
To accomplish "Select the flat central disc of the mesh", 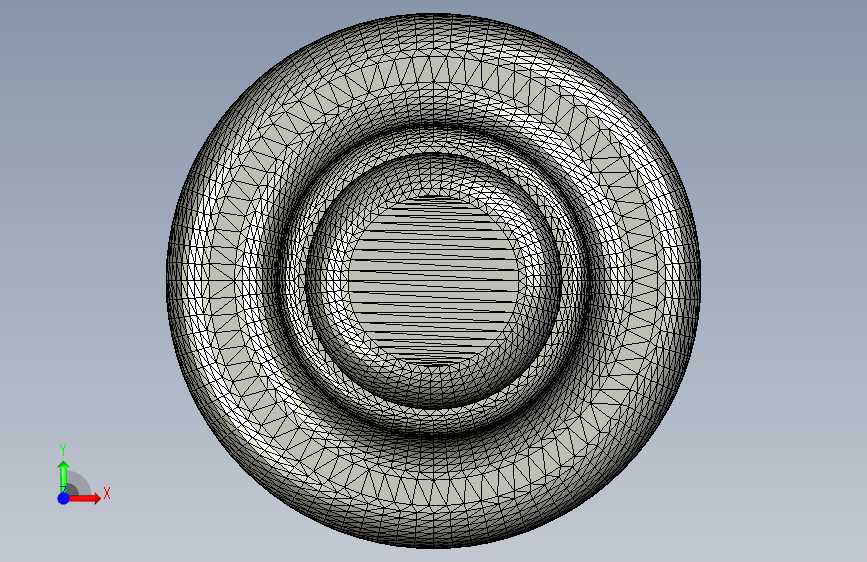I will 434,280.
